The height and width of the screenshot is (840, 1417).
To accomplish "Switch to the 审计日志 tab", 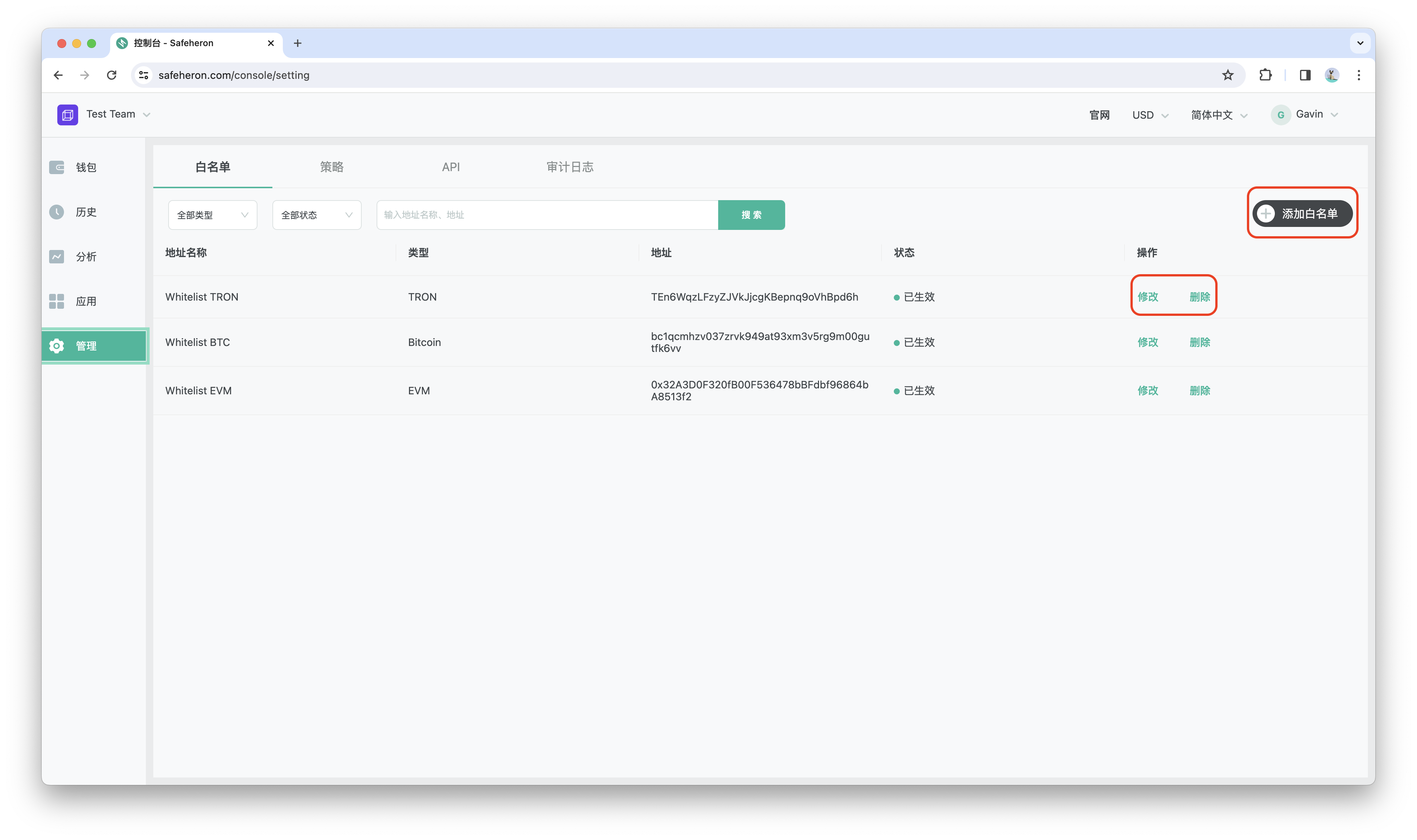I will coord(570,167).
